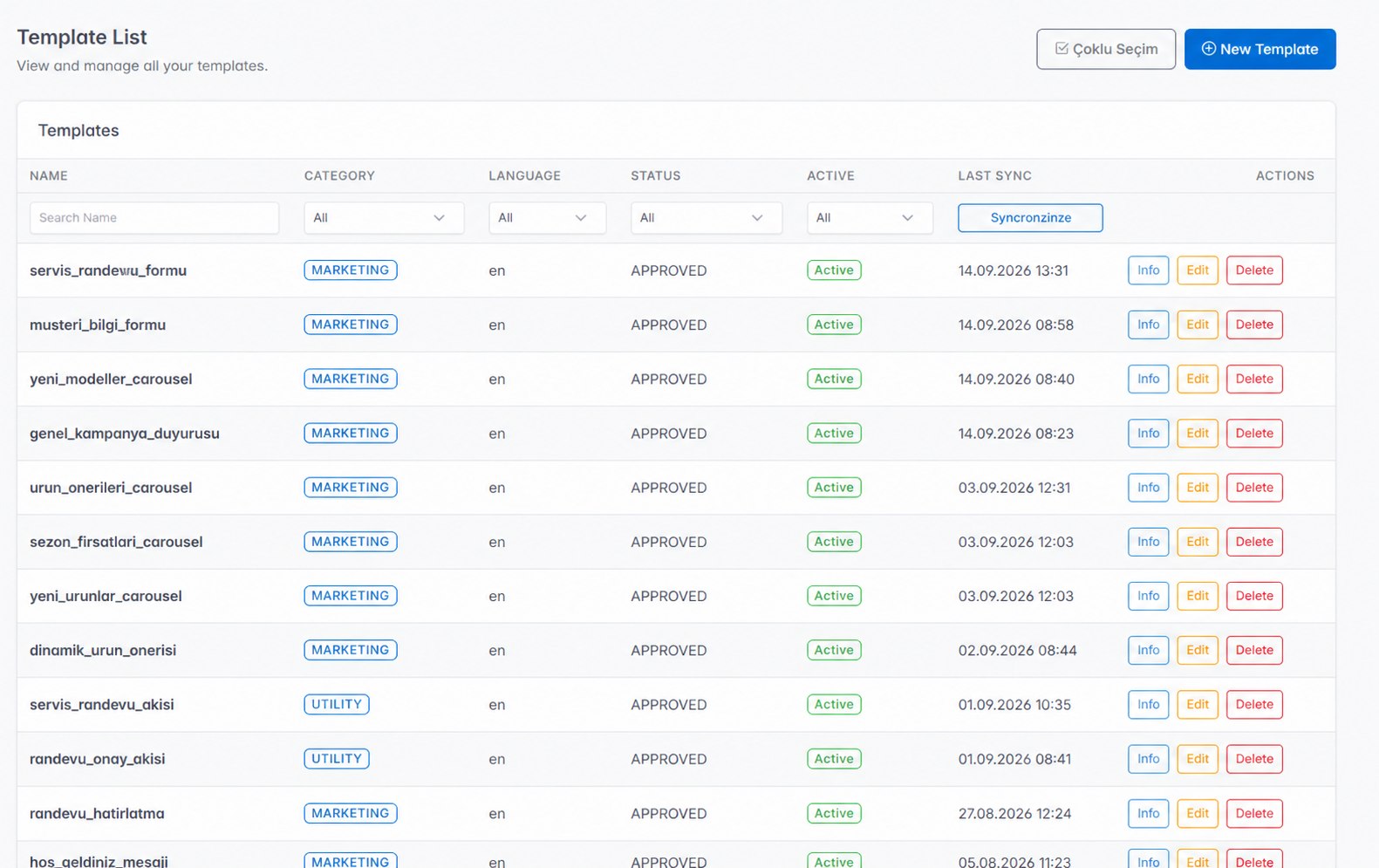Viewport: 1379px width, 868px height.
Task: Delete the randevu_onay_akisi template
Action: (x=1254, y=759)
